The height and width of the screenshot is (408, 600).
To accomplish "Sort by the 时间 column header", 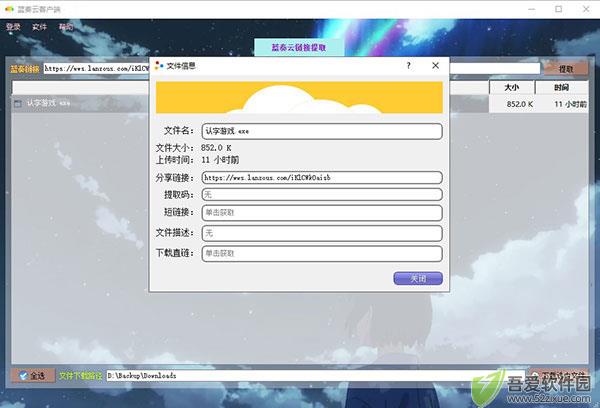I will click(x=561, y=87).
